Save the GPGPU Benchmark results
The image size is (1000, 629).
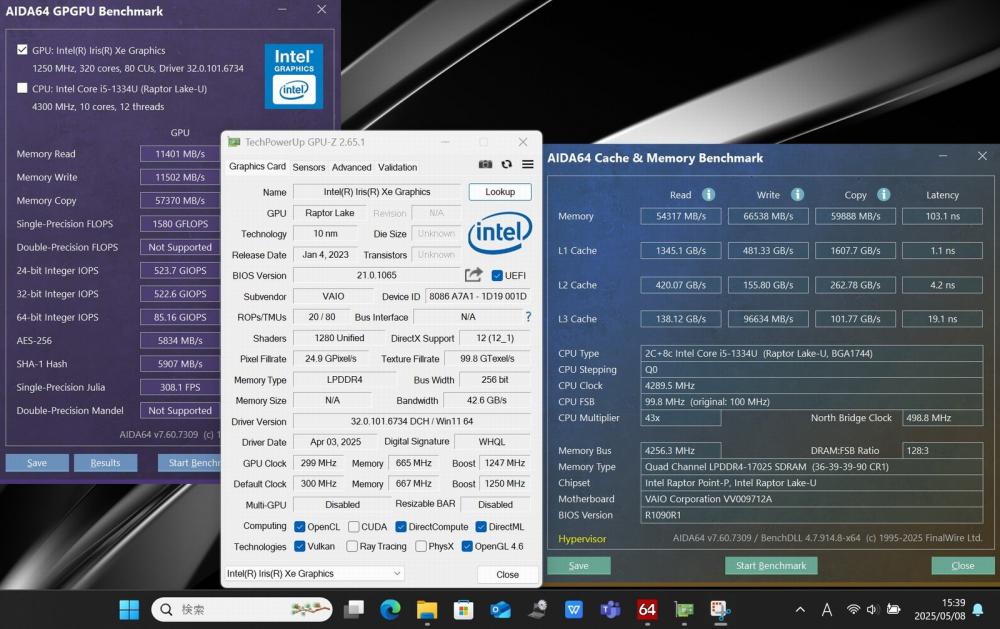pos(37,462)
